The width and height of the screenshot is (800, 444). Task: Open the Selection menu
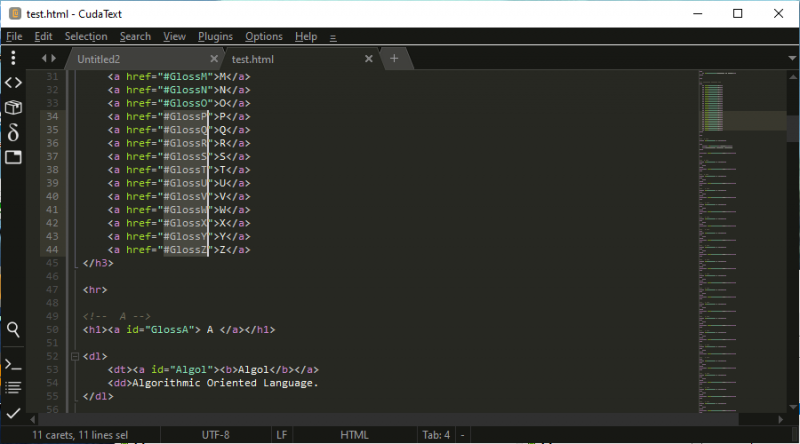pyautogui.click(x=86, y=37)
